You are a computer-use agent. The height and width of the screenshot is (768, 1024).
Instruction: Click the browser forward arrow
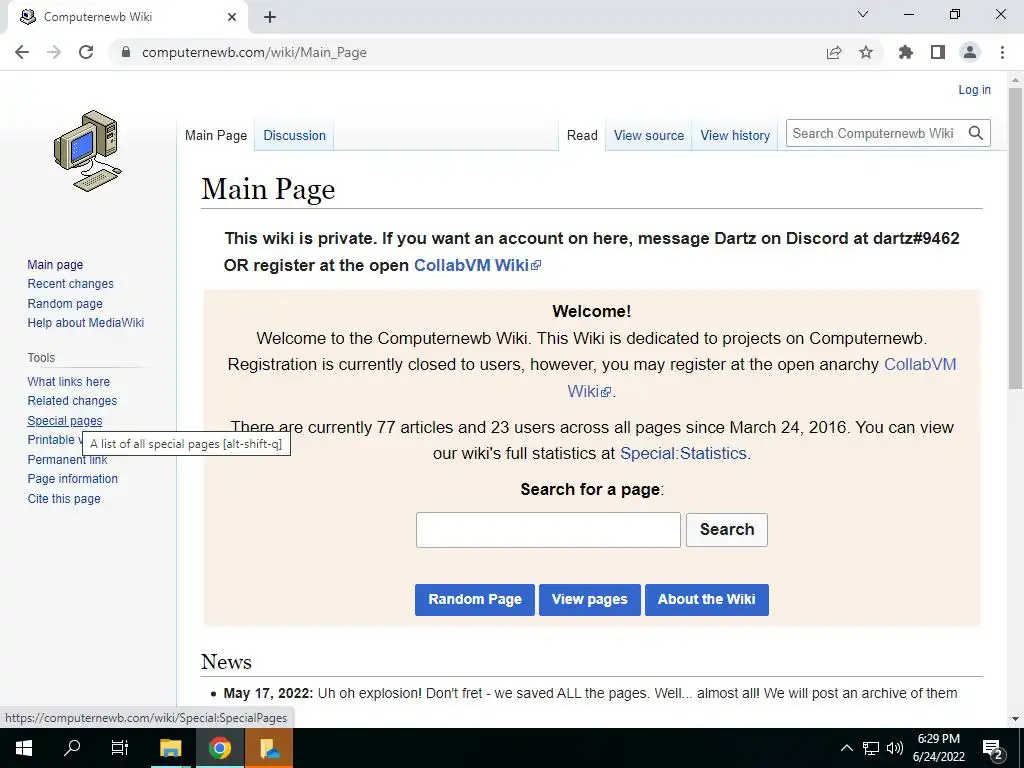pos(54,52)
